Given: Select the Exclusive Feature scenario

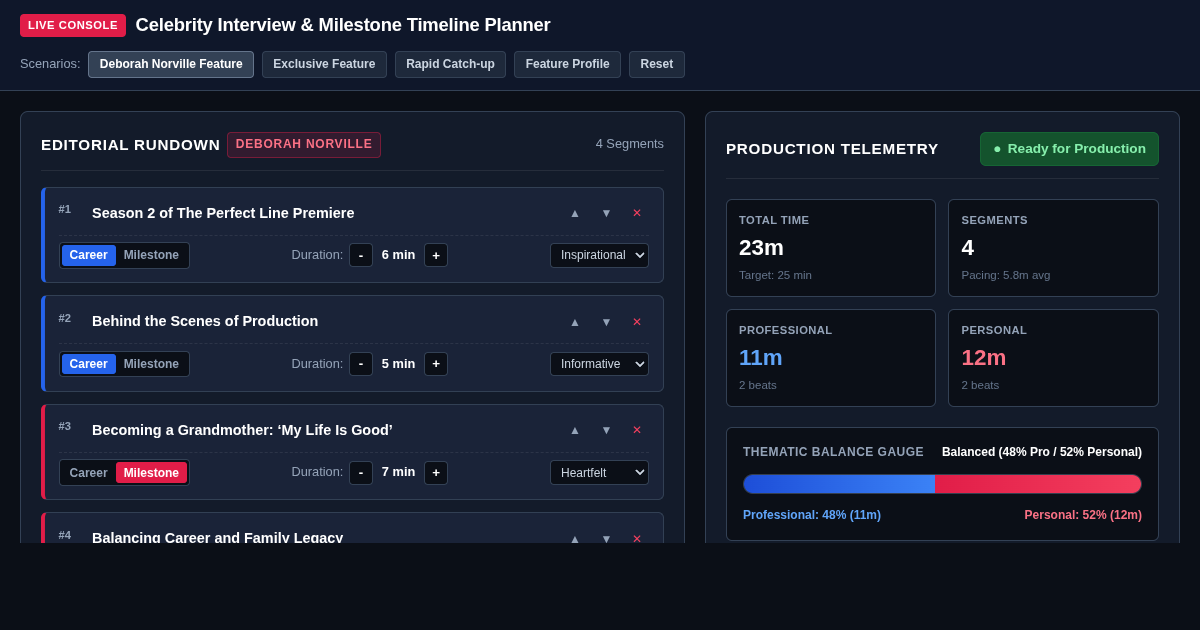Looking at the screenshot, I should [324, 64].
